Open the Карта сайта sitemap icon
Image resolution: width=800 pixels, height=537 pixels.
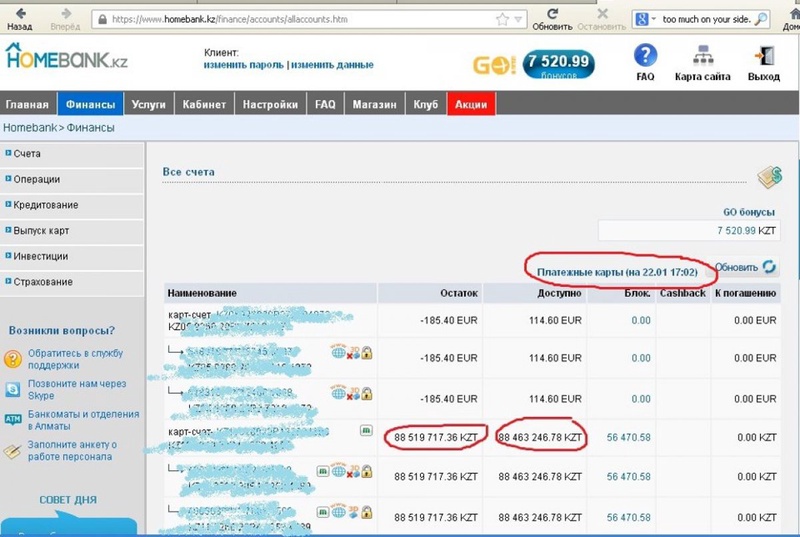[x=701, y=56]
